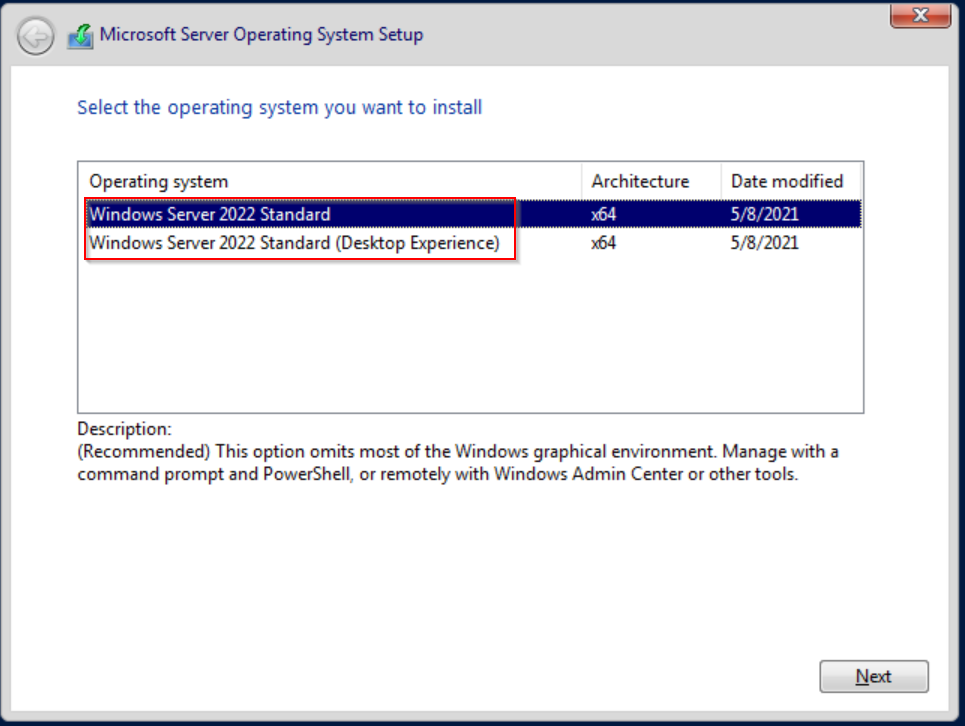
Task: Click x64 in the highlighted Standard row
Action: coord(604,214)
